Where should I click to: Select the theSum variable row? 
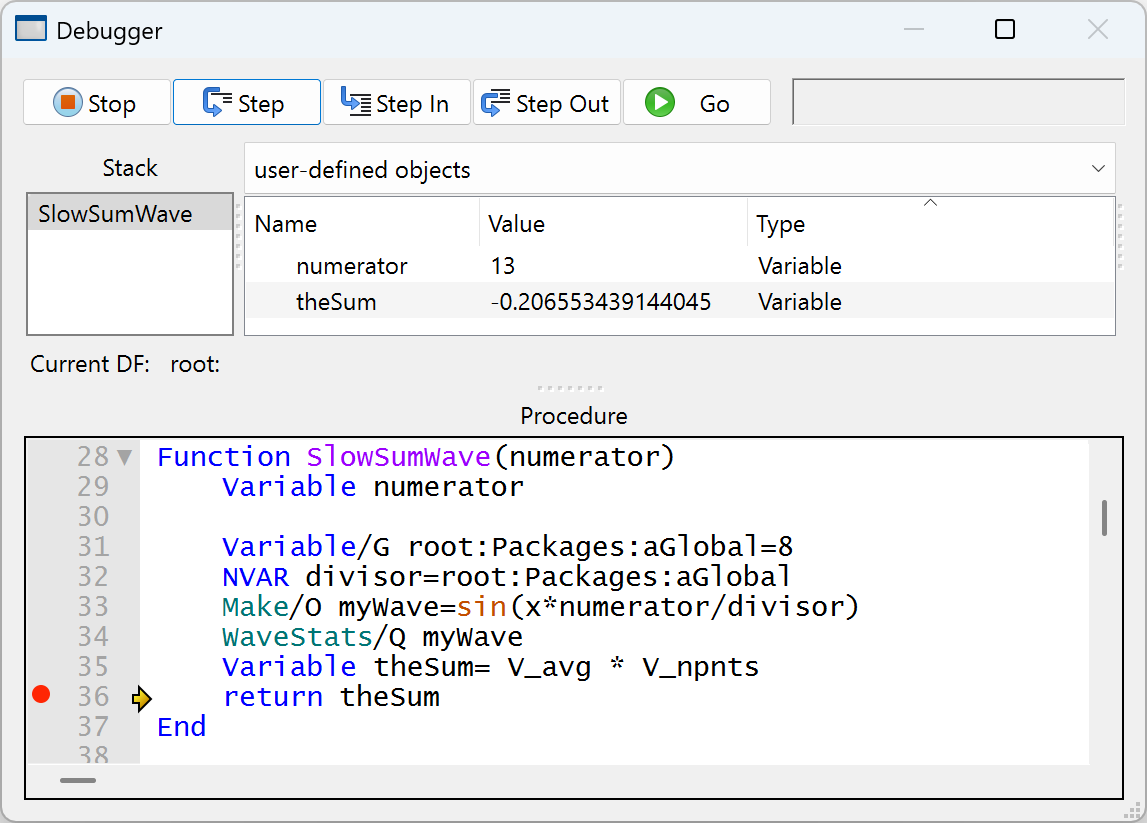pyautogui.click(x=336, y=302)
